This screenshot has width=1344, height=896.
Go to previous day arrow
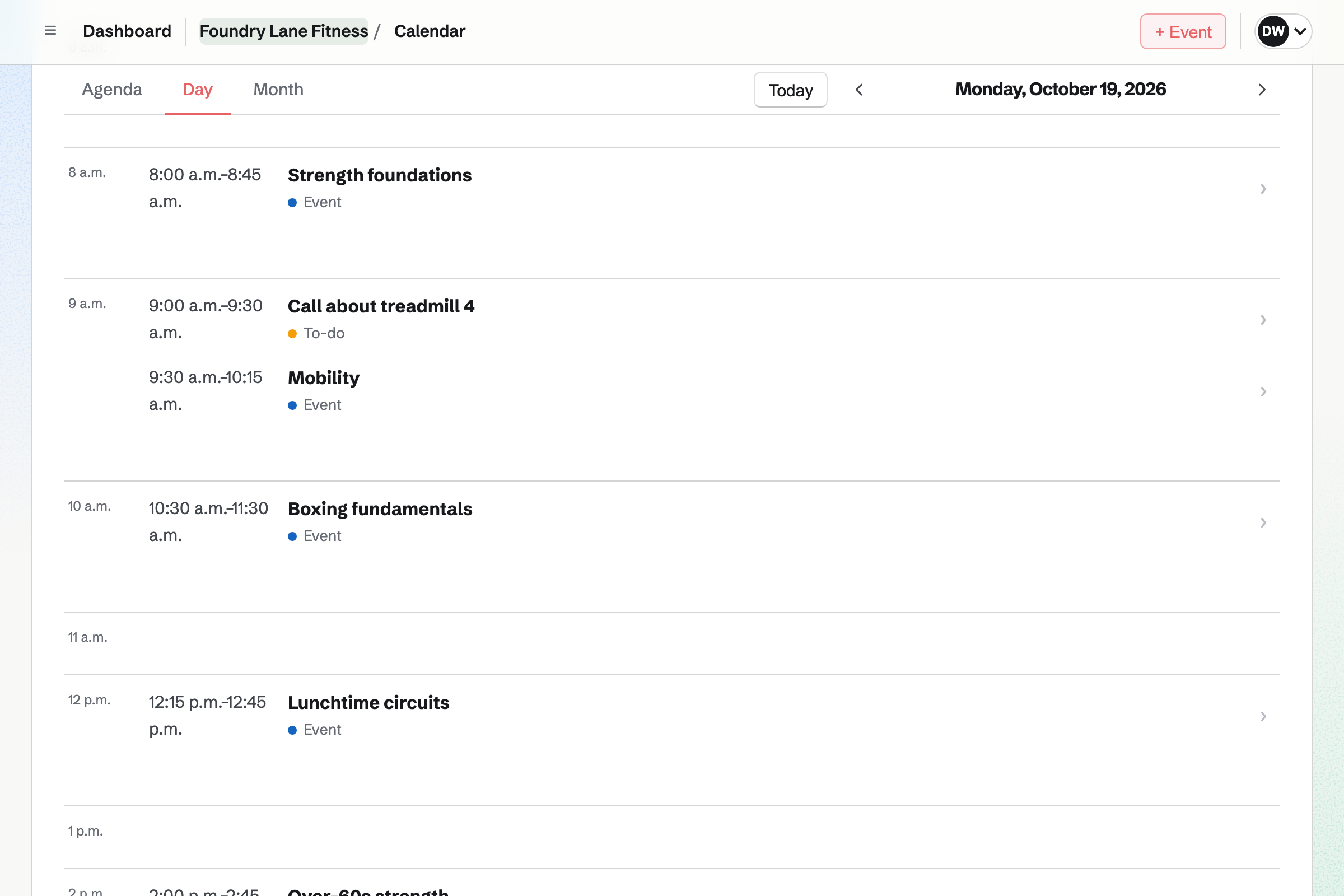click(x=859, y=90)
